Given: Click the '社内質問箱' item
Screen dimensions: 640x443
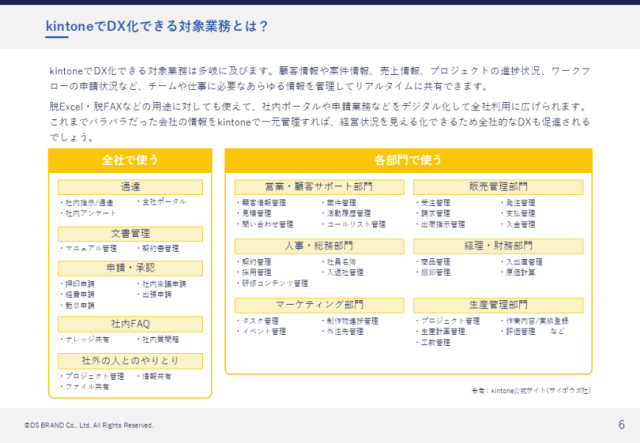Looking at the screenshot, I should (x=160, y=339).
